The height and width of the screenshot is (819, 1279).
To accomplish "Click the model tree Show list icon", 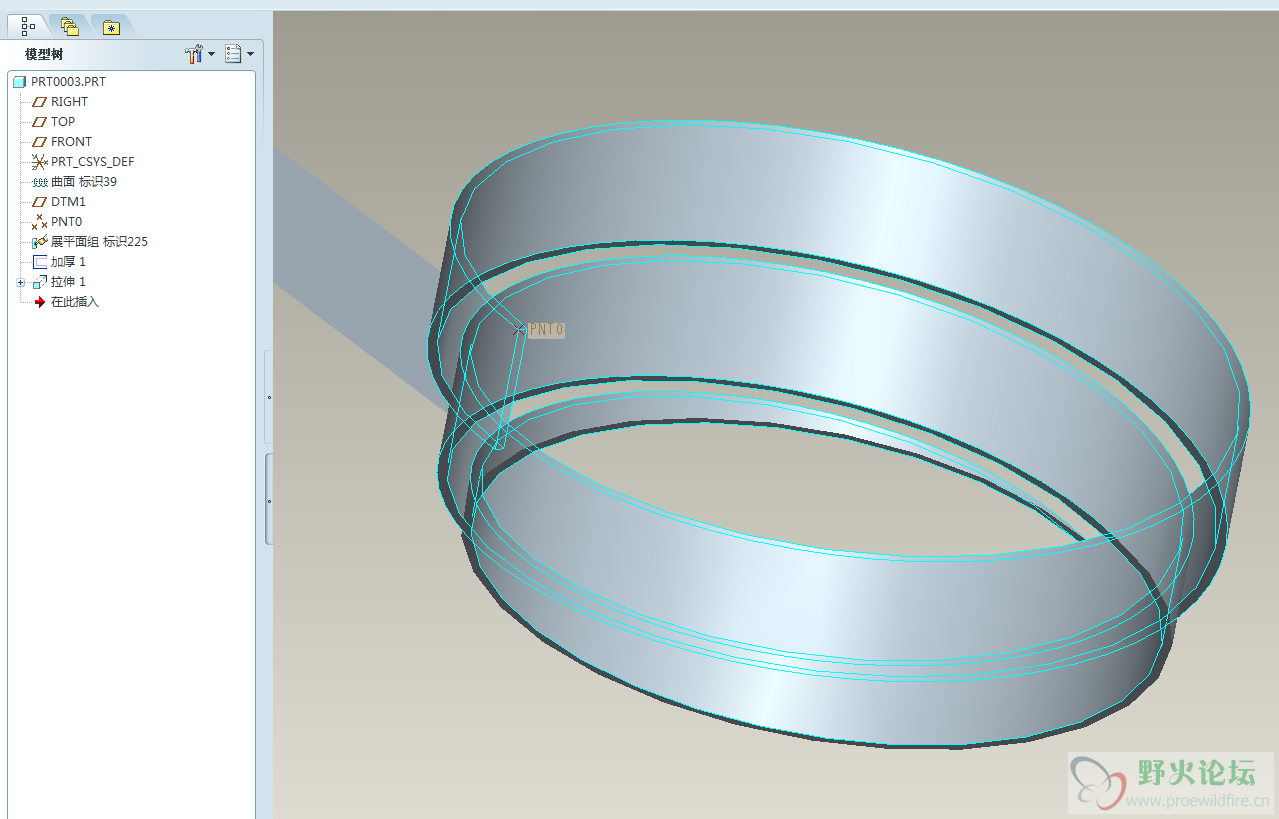I will pyautogui.click(x=233, y=54).
